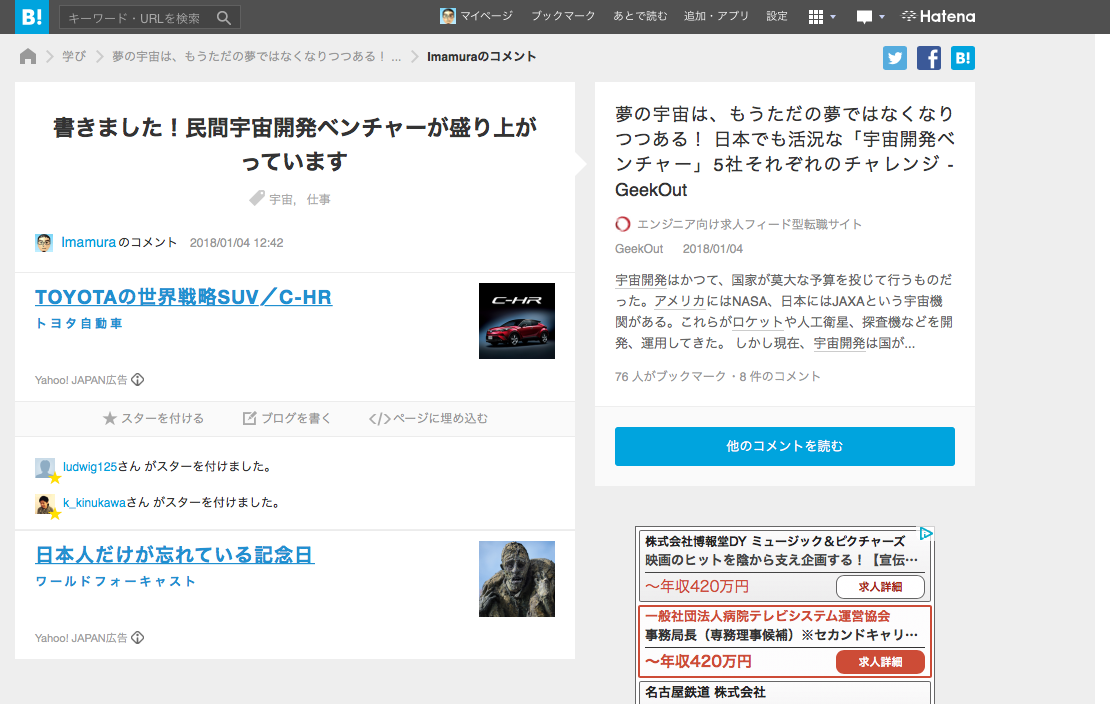Open the 日本人だけが忘れている記念日 ad link
This screenshot has height=704, width=1110.
pos(175,555)
